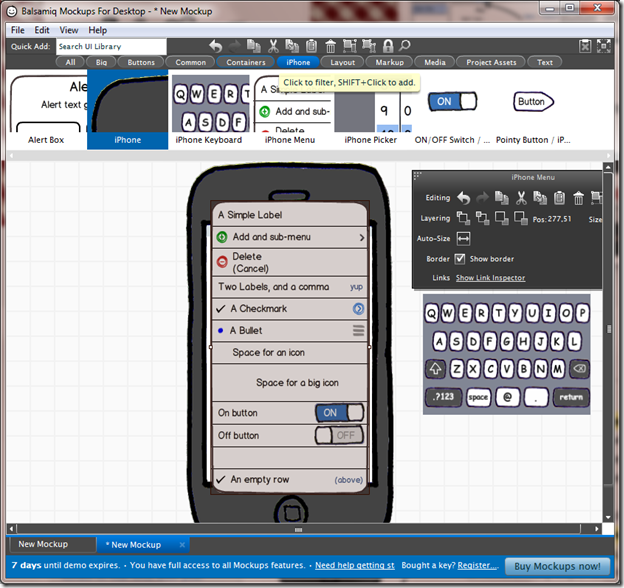Screen dimensions: 624x588
Task: Click the Quick Add search field
Action: [110, 46]
